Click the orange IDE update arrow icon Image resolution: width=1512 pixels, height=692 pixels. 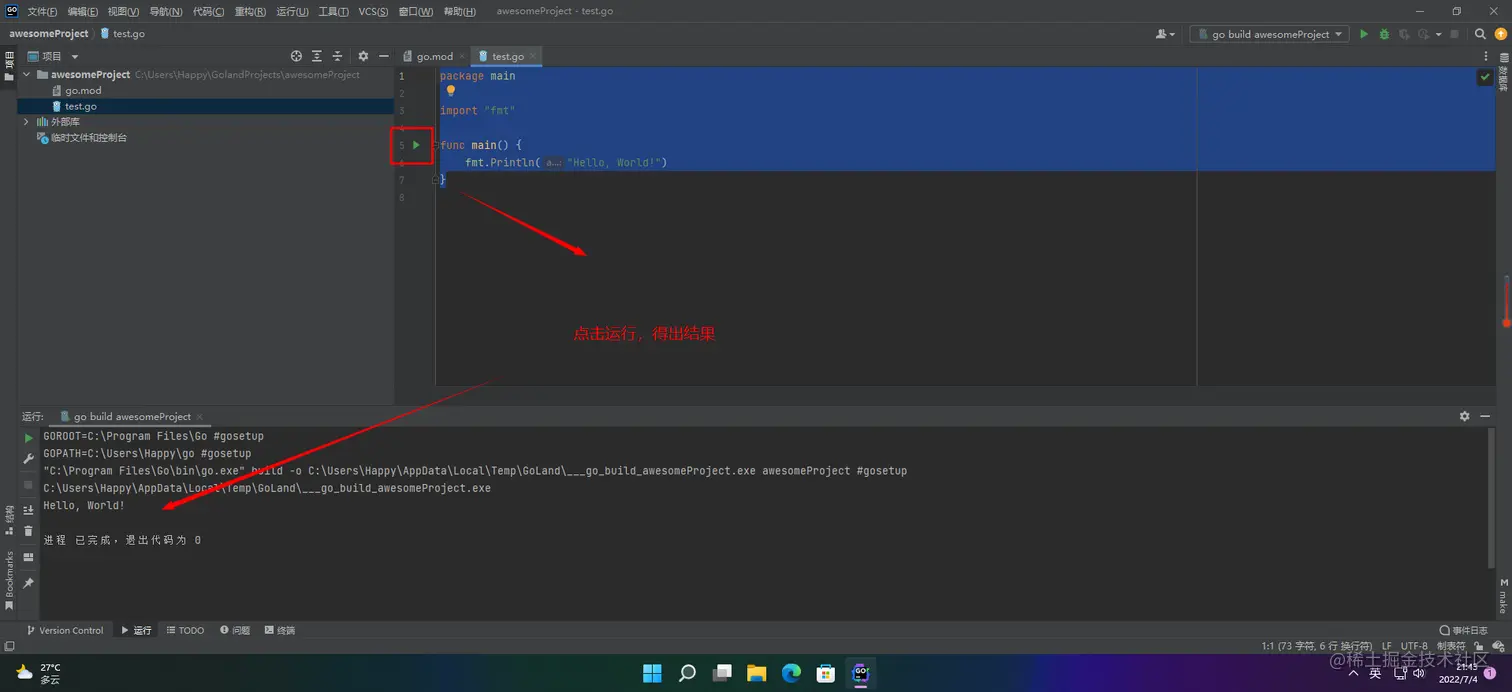click(x=1500, y=34)
